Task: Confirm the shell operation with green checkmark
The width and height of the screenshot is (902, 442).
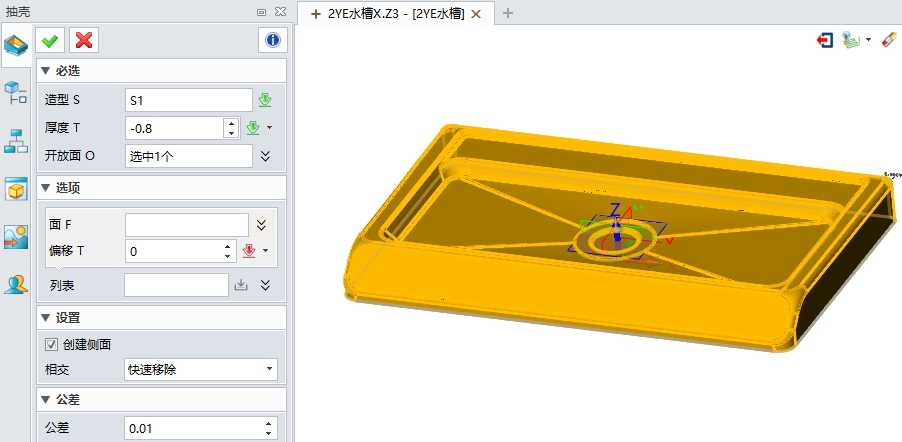Action: (50, 40)
